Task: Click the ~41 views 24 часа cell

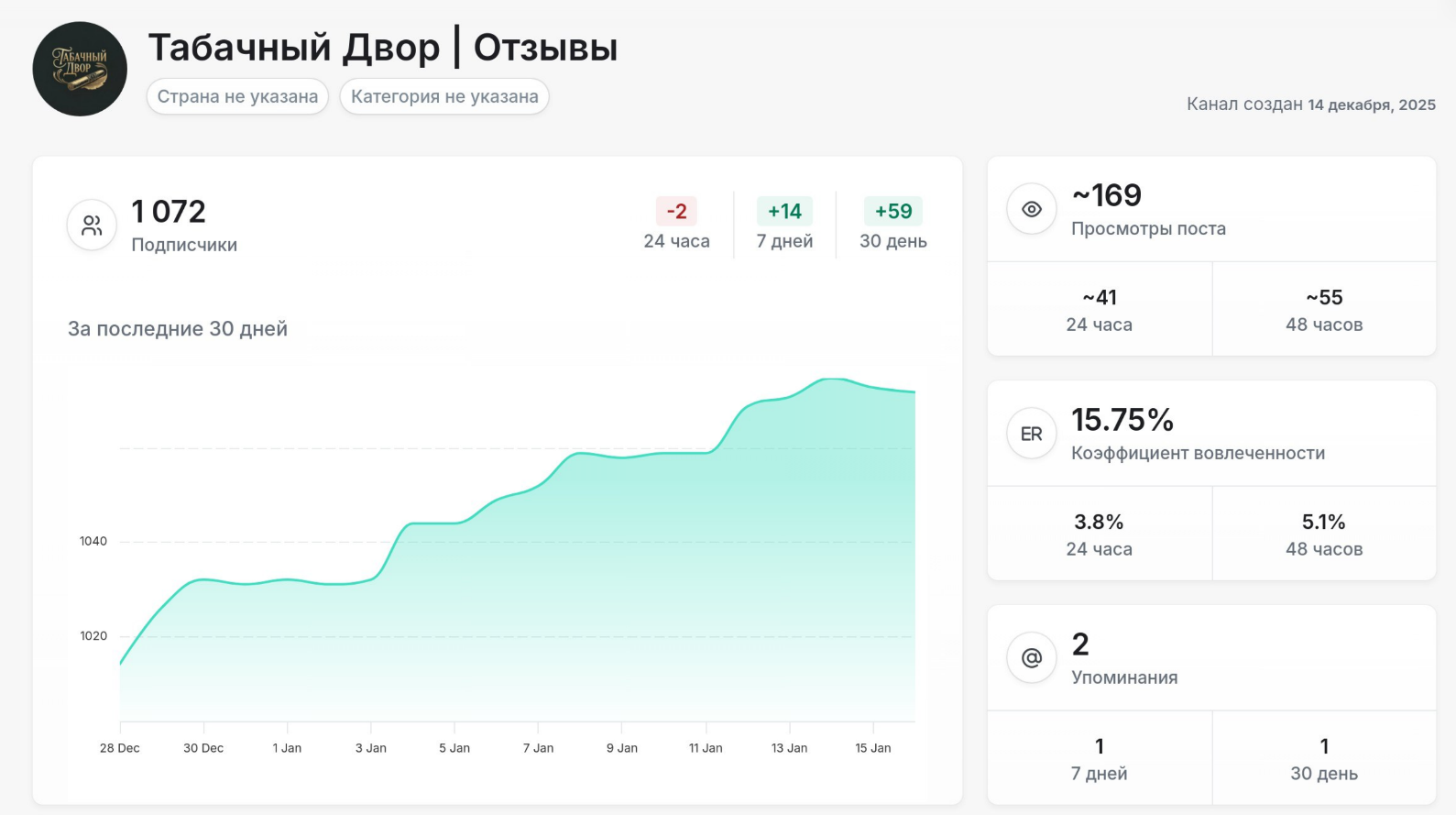Action: click(1099, 310)
